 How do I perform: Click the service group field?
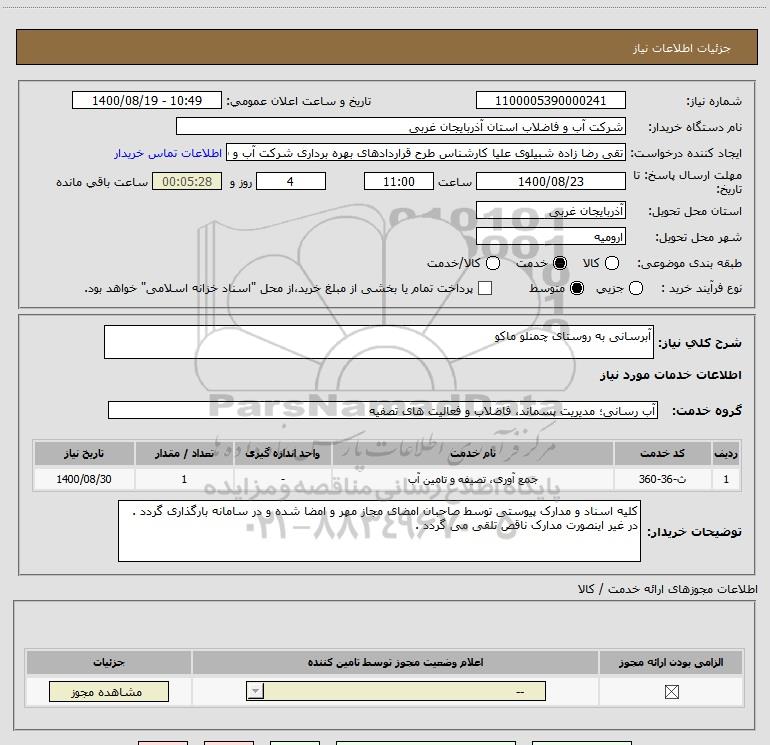pyautogui.click(x=383, y=410)
